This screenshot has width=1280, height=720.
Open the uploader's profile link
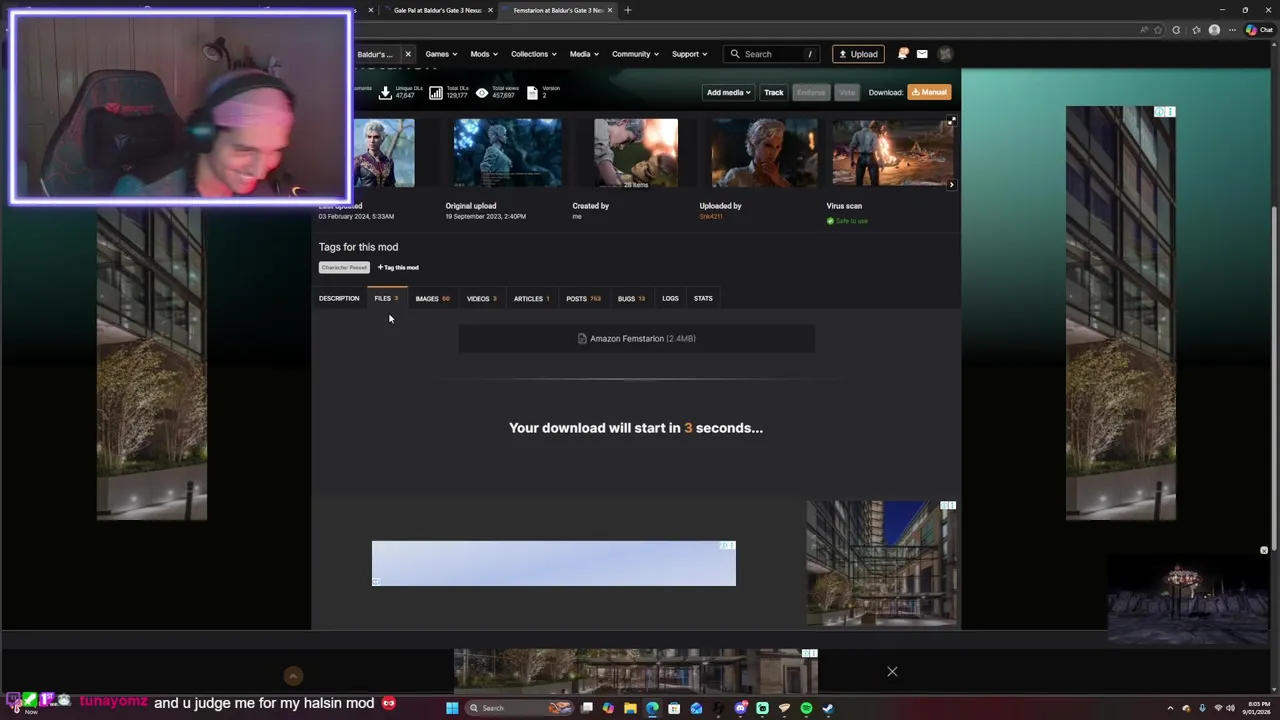[x=711, y=217]
